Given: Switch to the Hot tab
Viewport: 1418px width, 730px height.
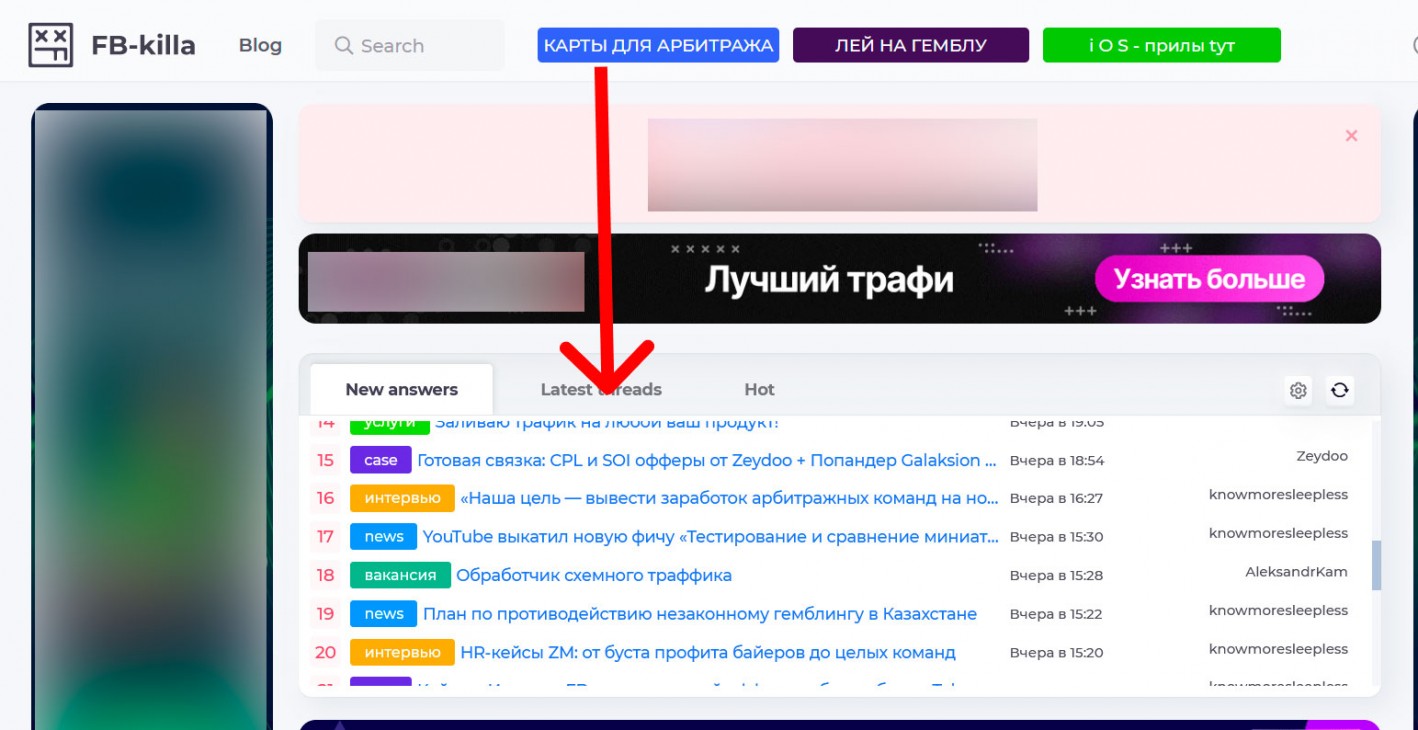Looking at the screenshot, I should coord(759,389).
